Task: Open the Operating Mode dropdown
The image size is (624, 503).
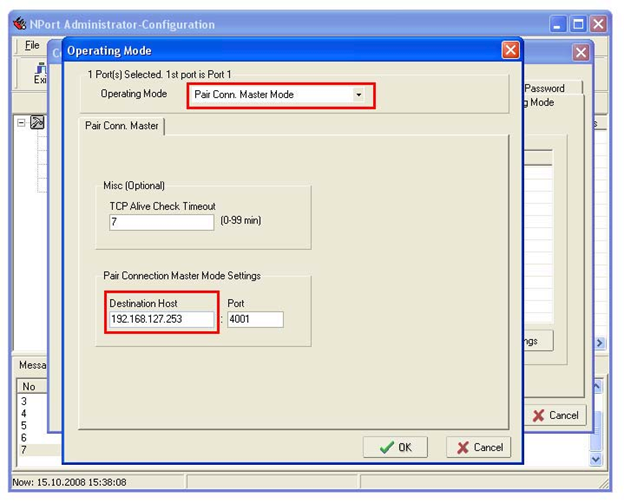Action: pyautogui.click(x=358, y=95)
